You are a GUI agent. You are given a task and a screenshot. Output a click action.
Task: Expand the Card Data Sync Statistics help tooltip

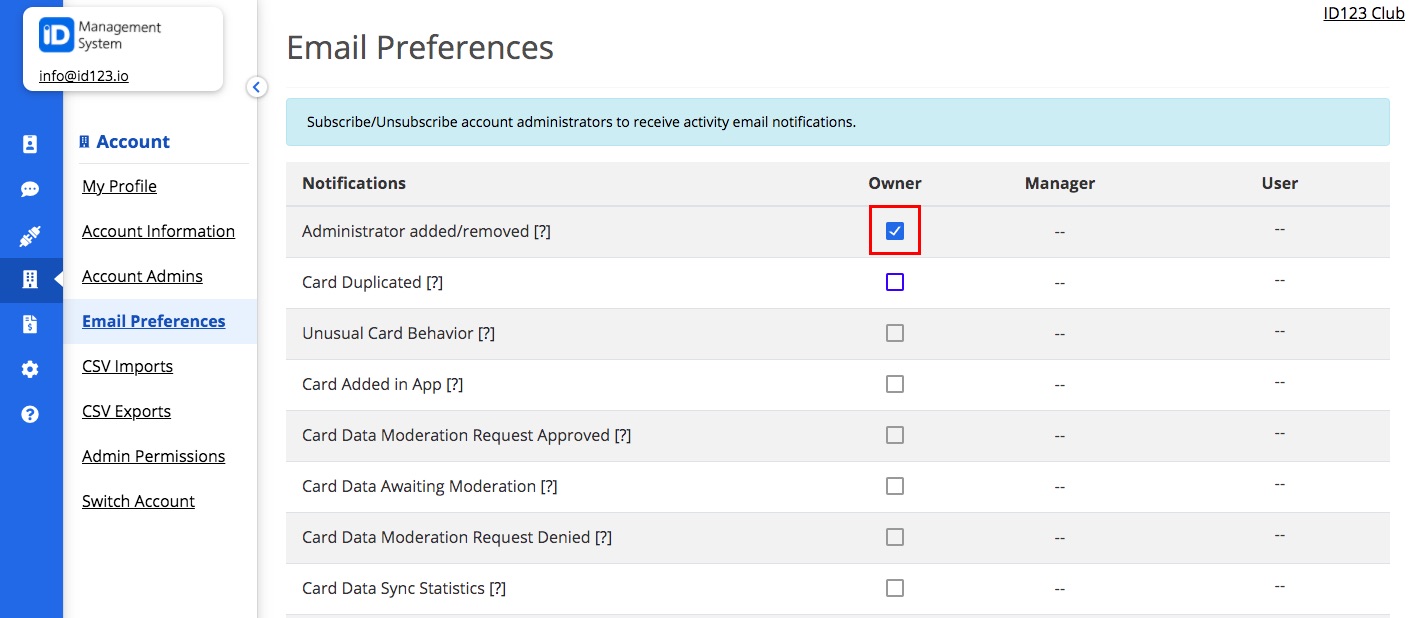coord(497,588)
